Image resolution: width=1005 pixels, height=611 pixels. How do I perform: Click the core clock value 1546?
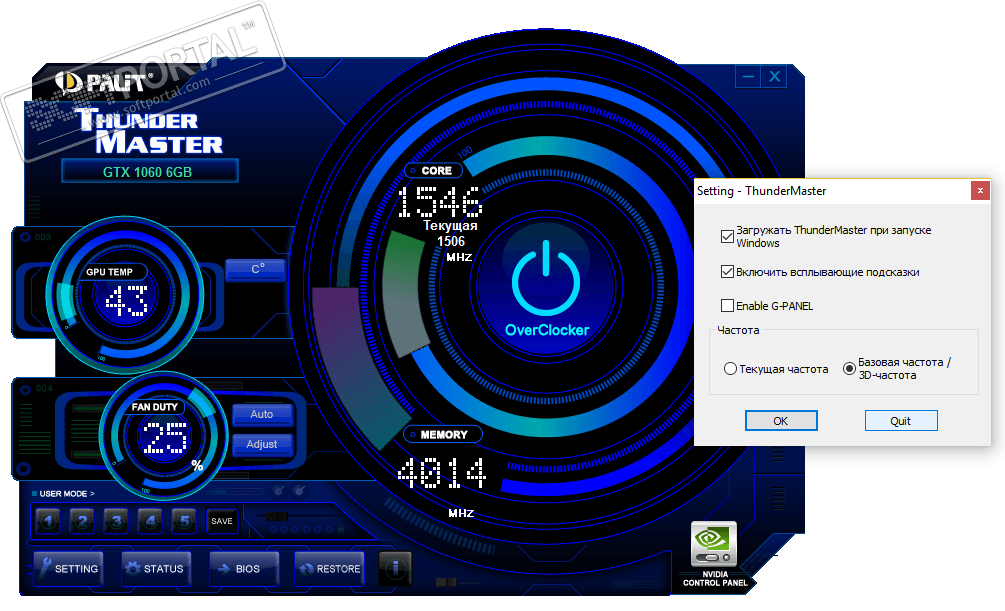click(439, 202)
